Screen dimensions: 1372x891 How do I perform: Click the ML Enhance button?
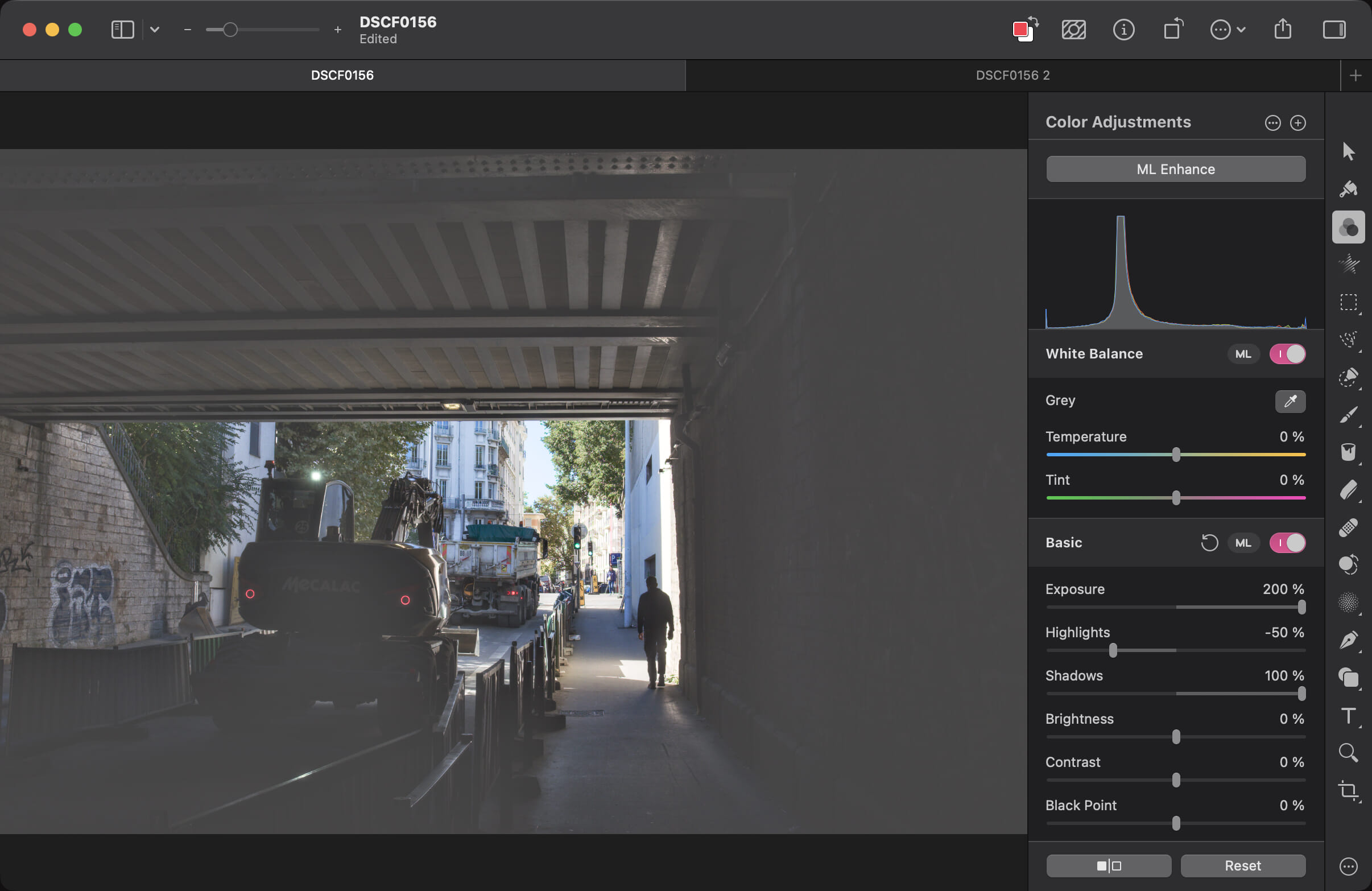1175,169
